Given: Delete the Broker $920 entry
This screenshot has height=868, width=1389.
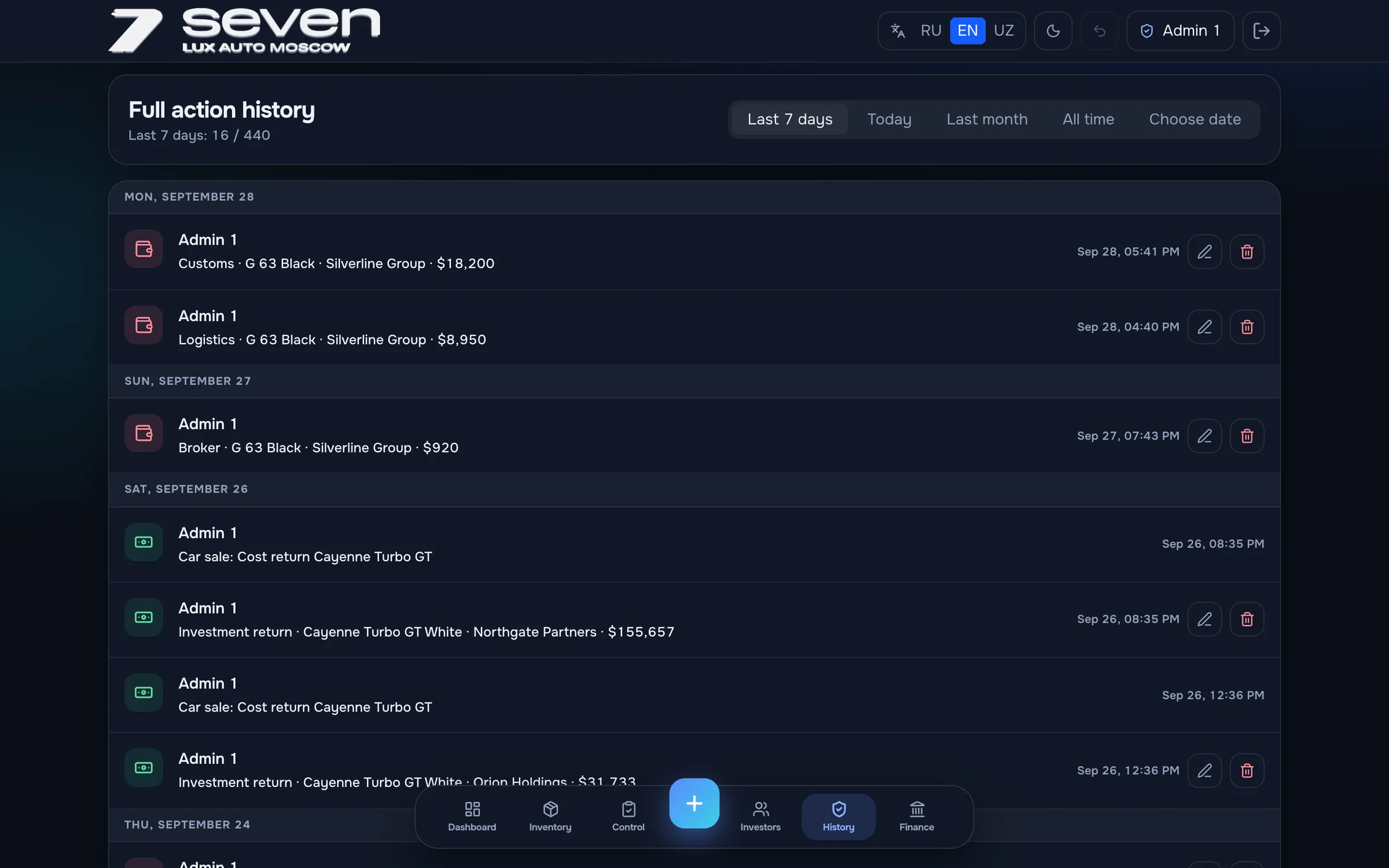Looking at the screenshot, I should [1247, 436].
